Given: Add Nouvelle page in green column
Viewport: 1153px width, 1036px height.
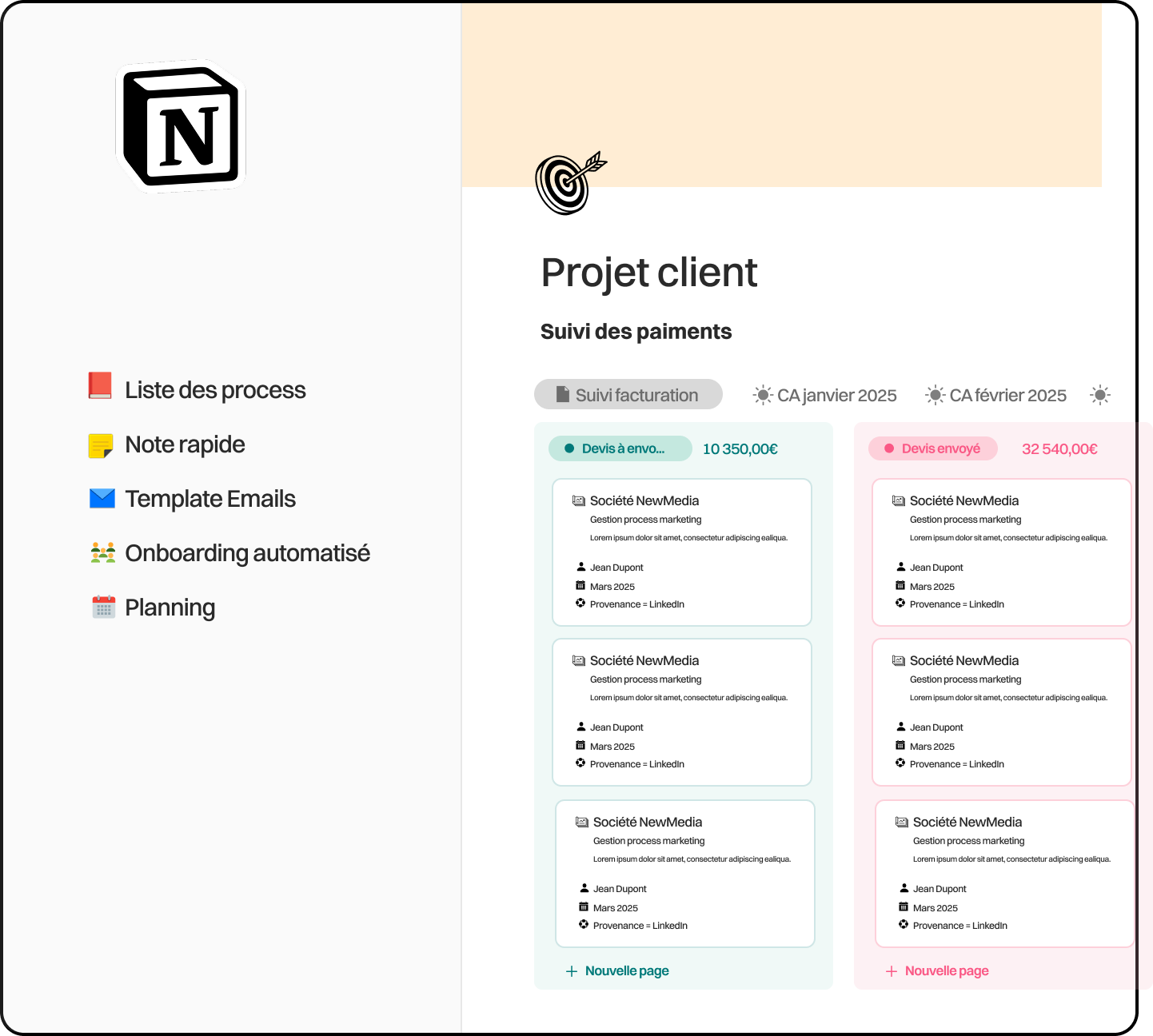Looking at the screenshot, I should [618, 971].
